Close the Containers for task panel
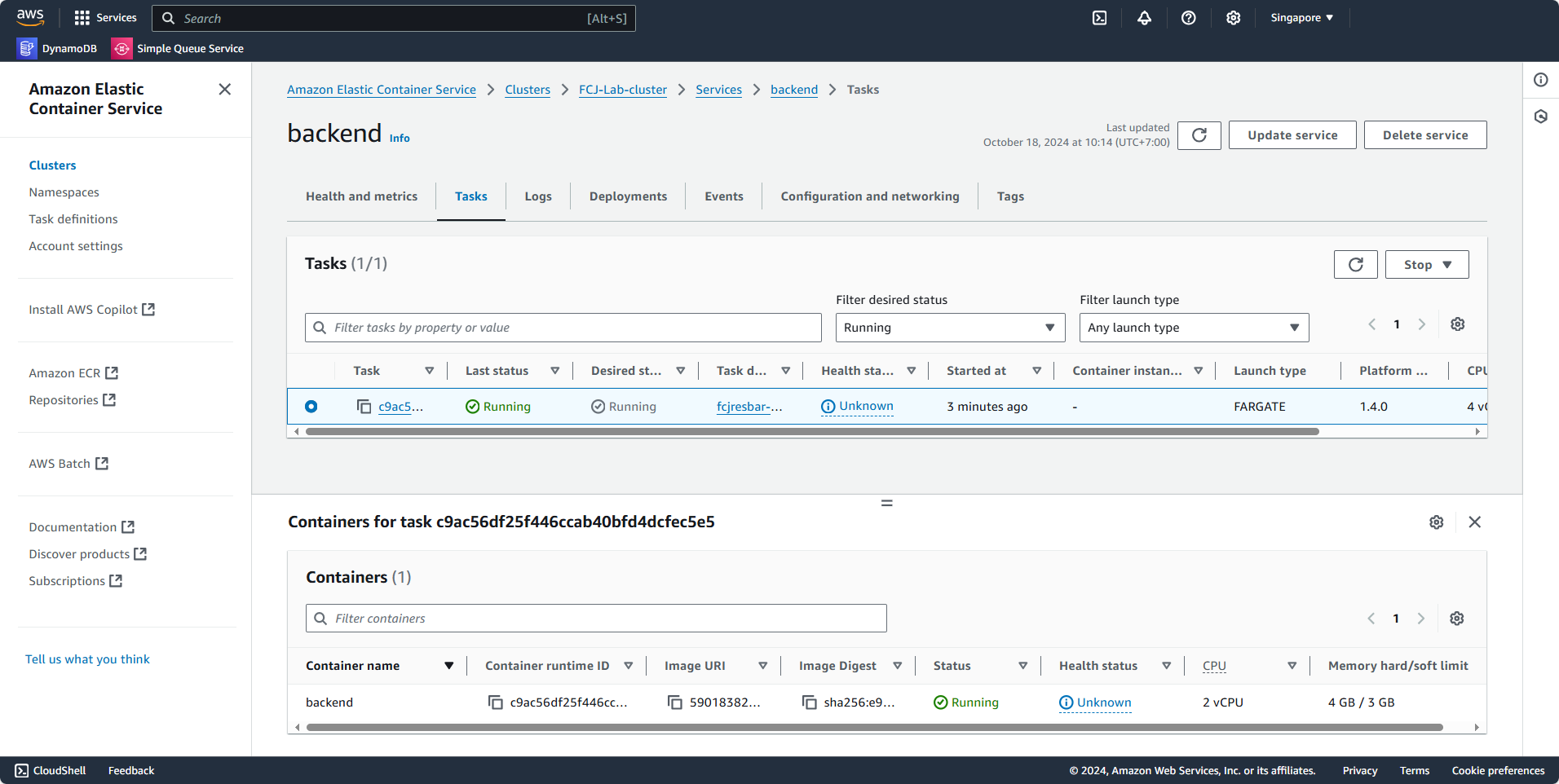Image resolution: width=1559 pixels, height=784 pixels. pos(1475,522)
